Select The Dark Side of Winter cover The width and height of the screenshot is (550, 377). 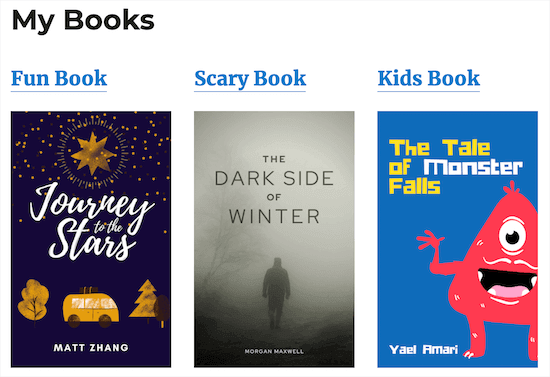[x=274, y=239]
